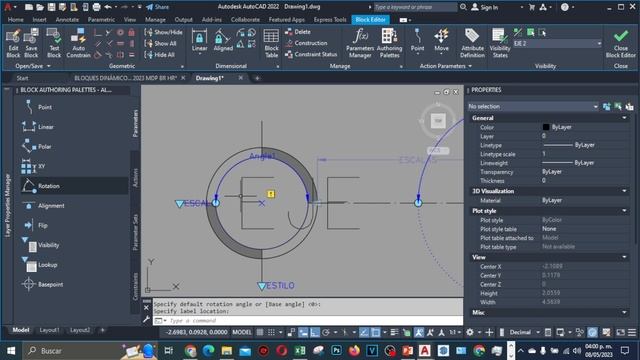
Task: Switch to Express Tools tab
Action: click(x=330, y=19)
